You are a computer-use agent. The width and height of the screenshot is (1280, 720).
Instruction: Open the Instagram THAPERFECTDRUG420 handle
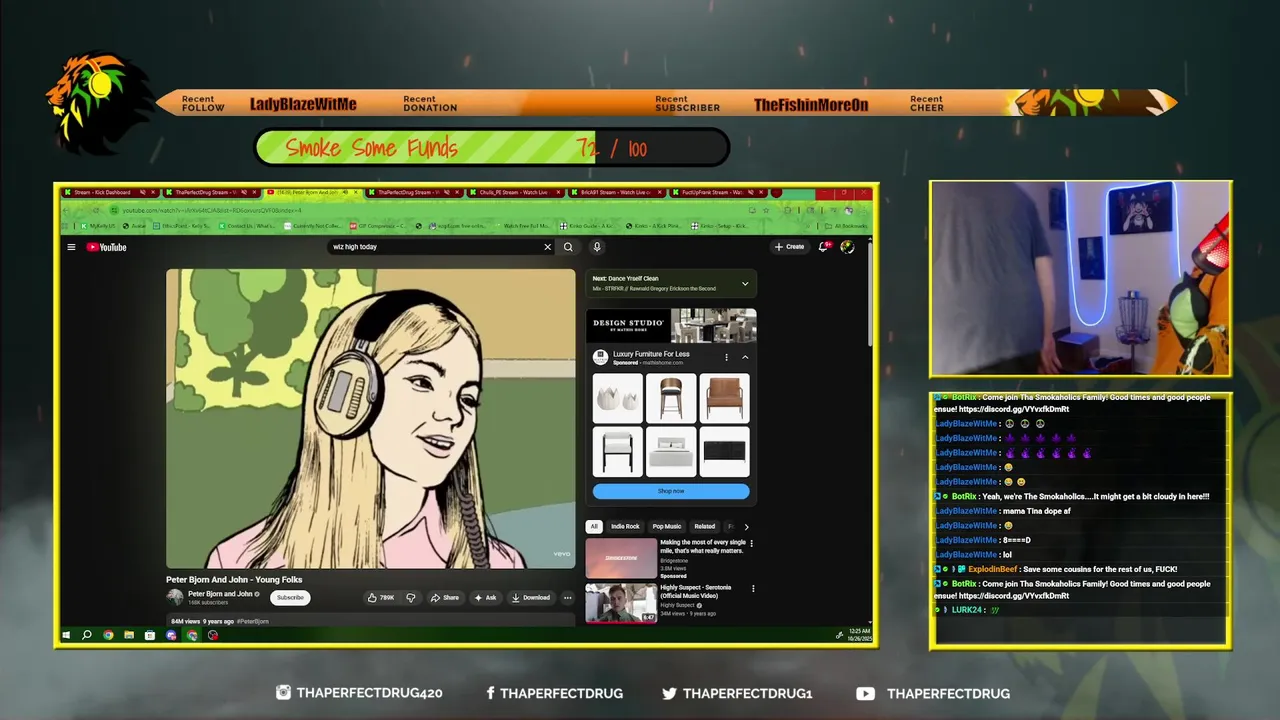pos(359,693)
